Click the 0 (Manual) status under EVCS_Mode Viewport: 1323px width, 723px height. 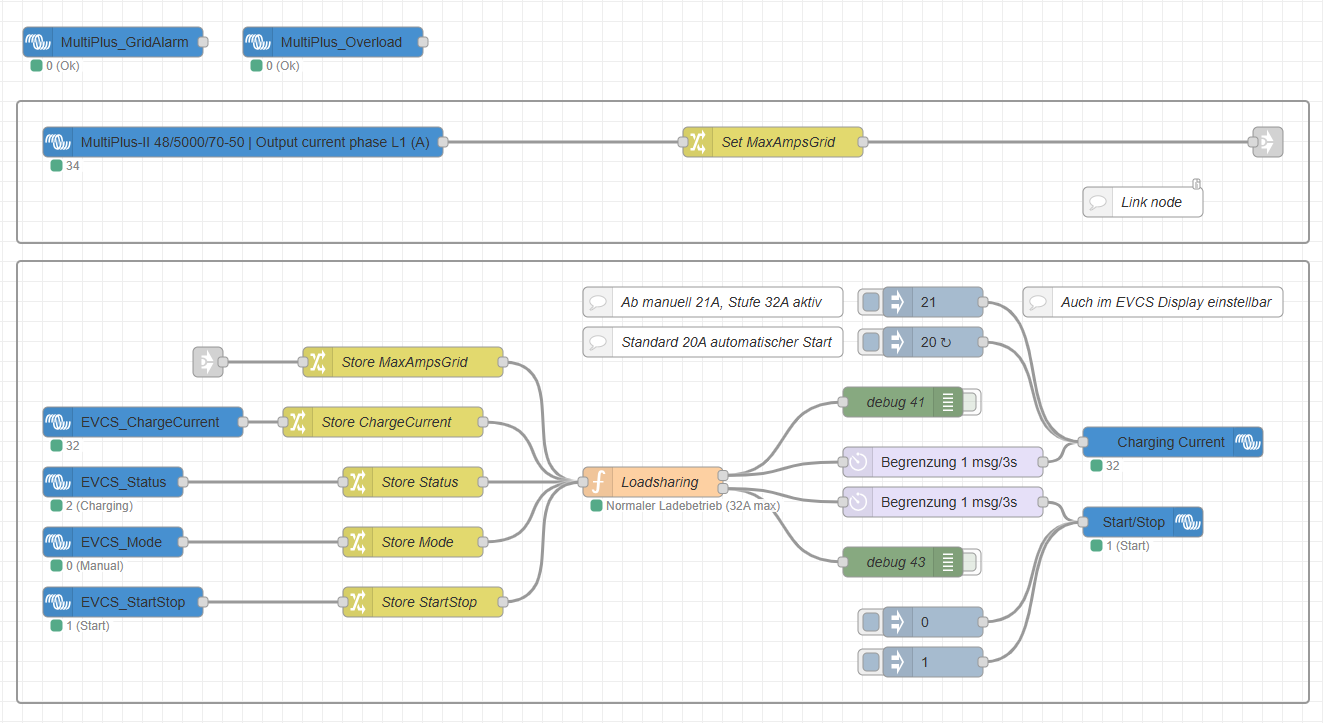[95, 566]
